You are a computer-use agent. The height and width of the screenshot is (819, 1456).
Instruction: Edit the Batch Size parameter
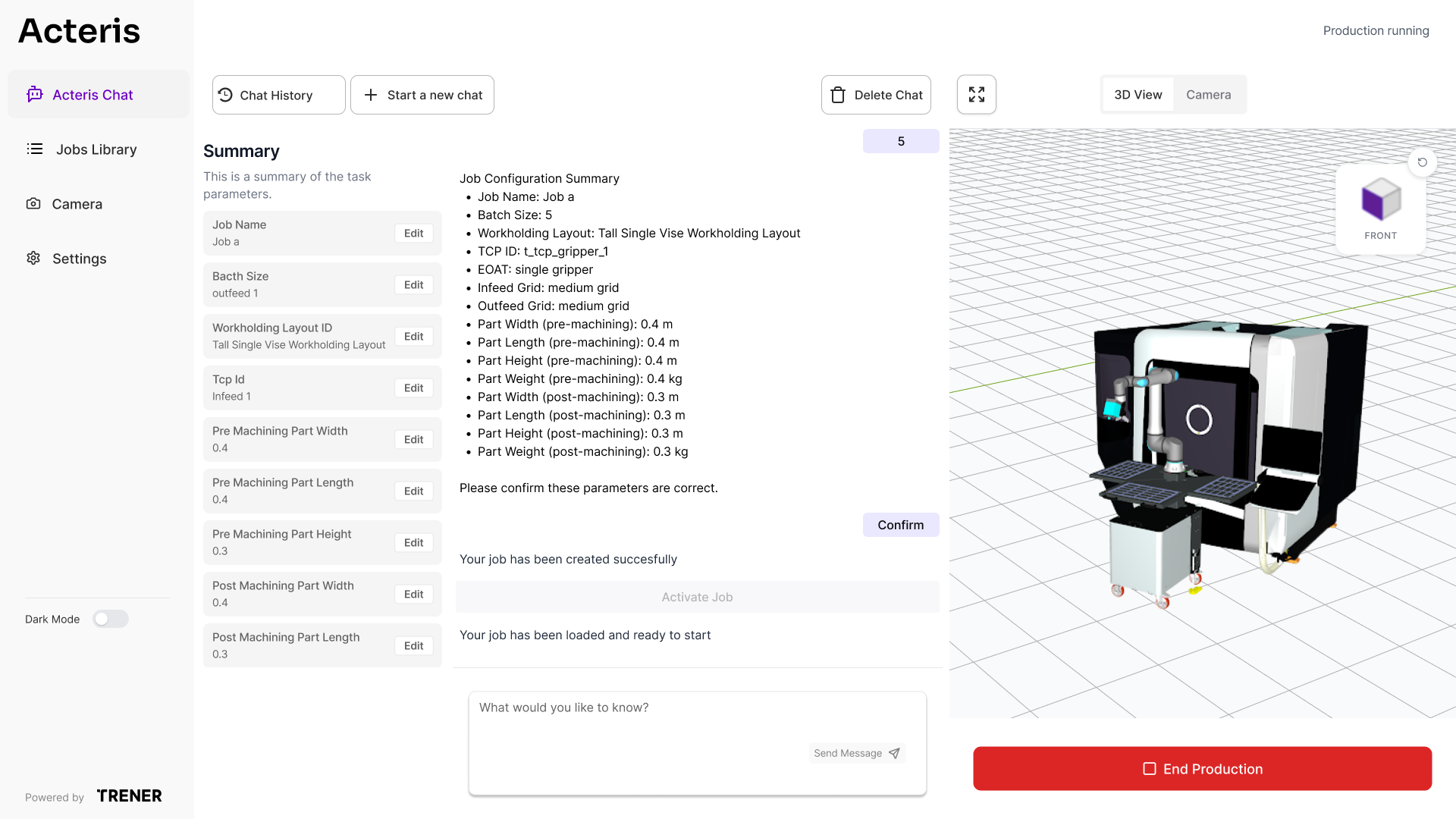pos(413,284)
